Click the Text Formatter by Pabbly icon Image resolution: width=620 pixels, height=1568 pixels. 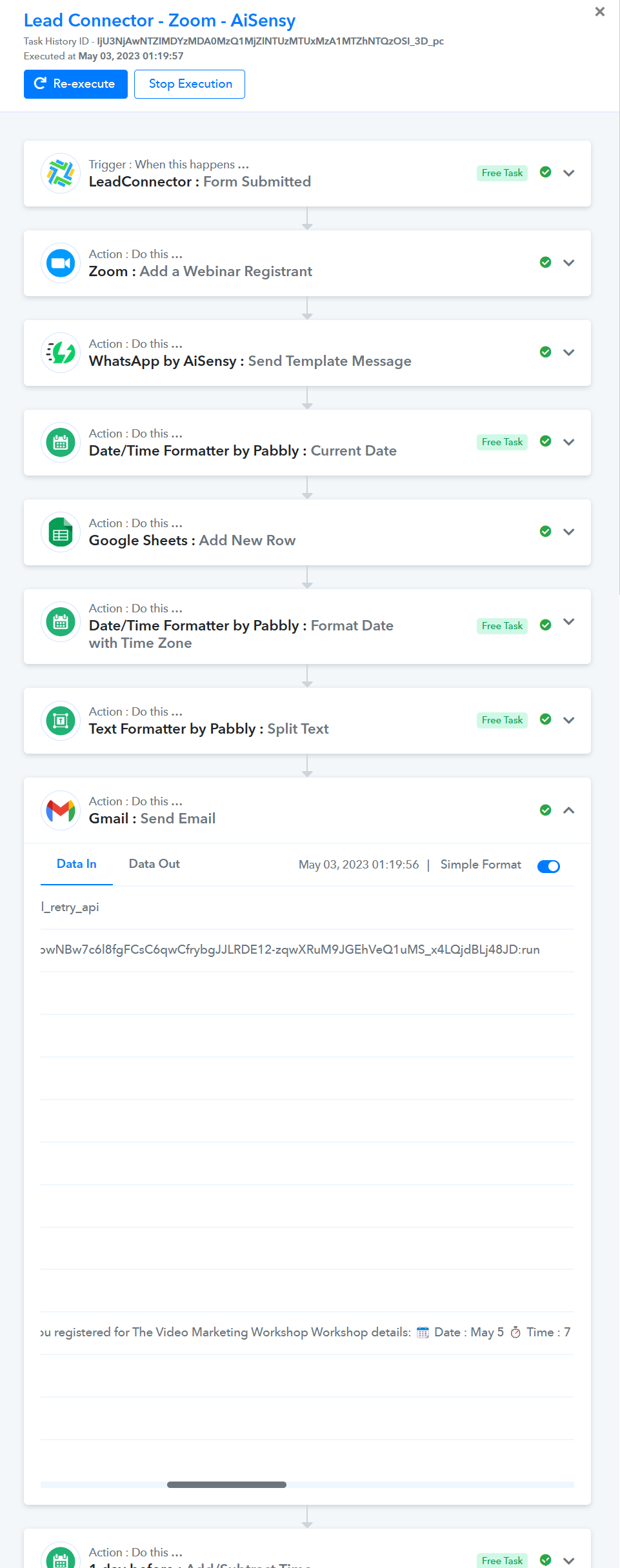pyautogui.click(x=61, y=721)
